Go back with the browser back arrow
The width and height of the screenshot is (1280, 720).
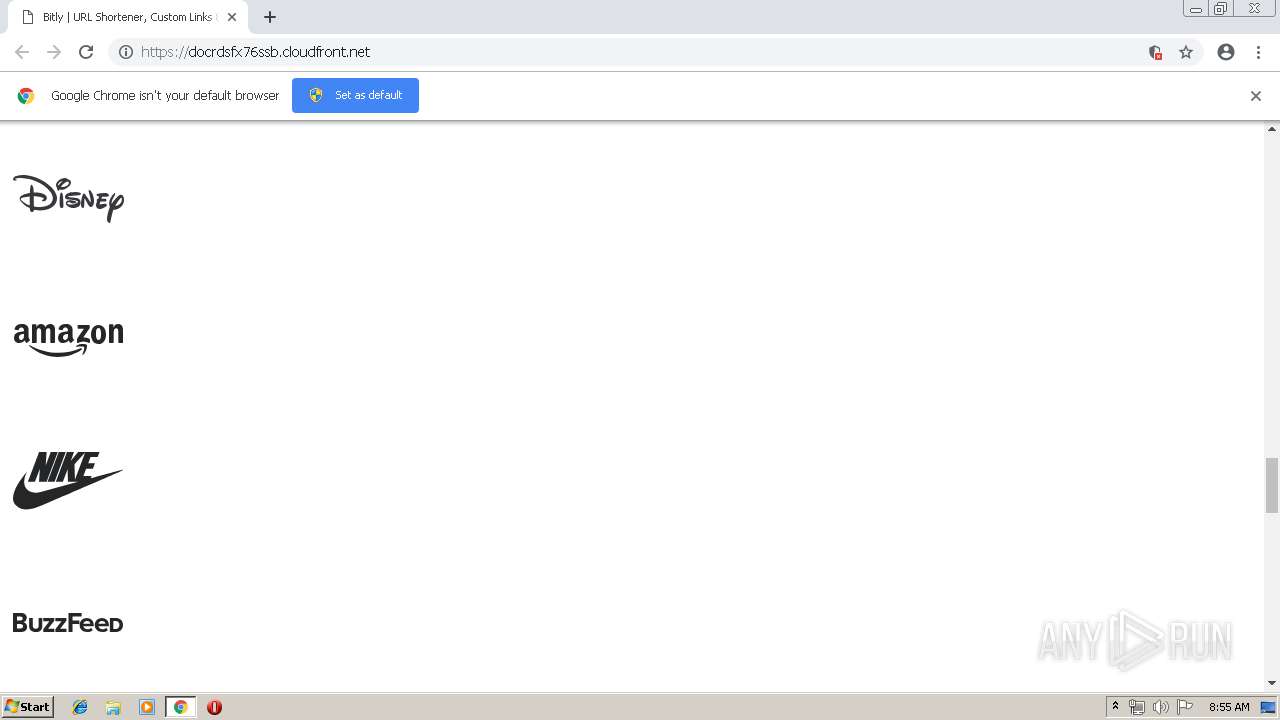22,52
